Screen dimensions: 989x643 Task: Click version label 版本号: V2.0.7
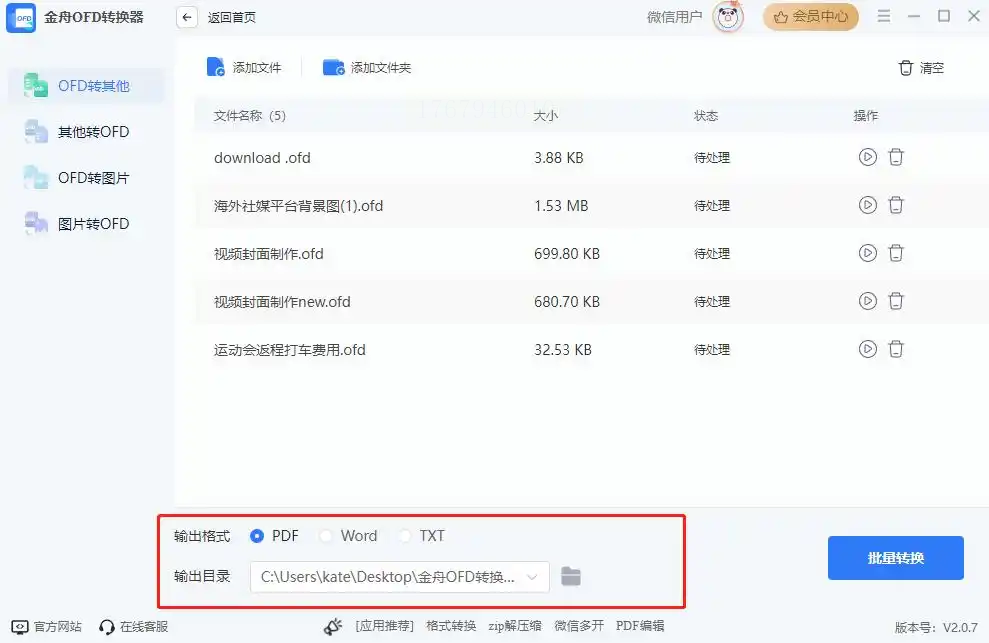click(x=936, y=627)
